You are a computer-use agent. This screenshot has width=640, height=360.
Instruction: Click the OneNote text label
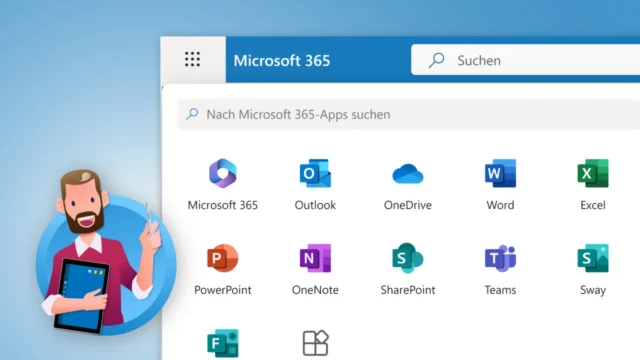coord(315,290)
